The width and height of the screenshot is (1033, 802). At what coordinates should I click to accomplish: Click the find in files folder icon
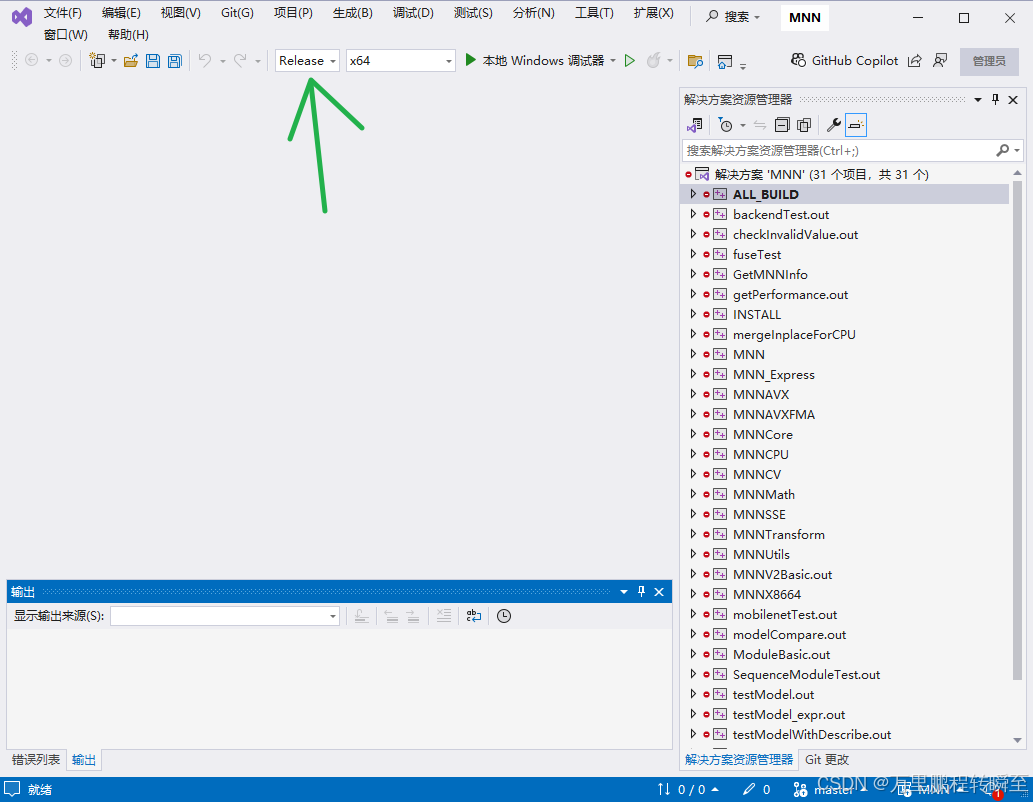tap(695, 61)
